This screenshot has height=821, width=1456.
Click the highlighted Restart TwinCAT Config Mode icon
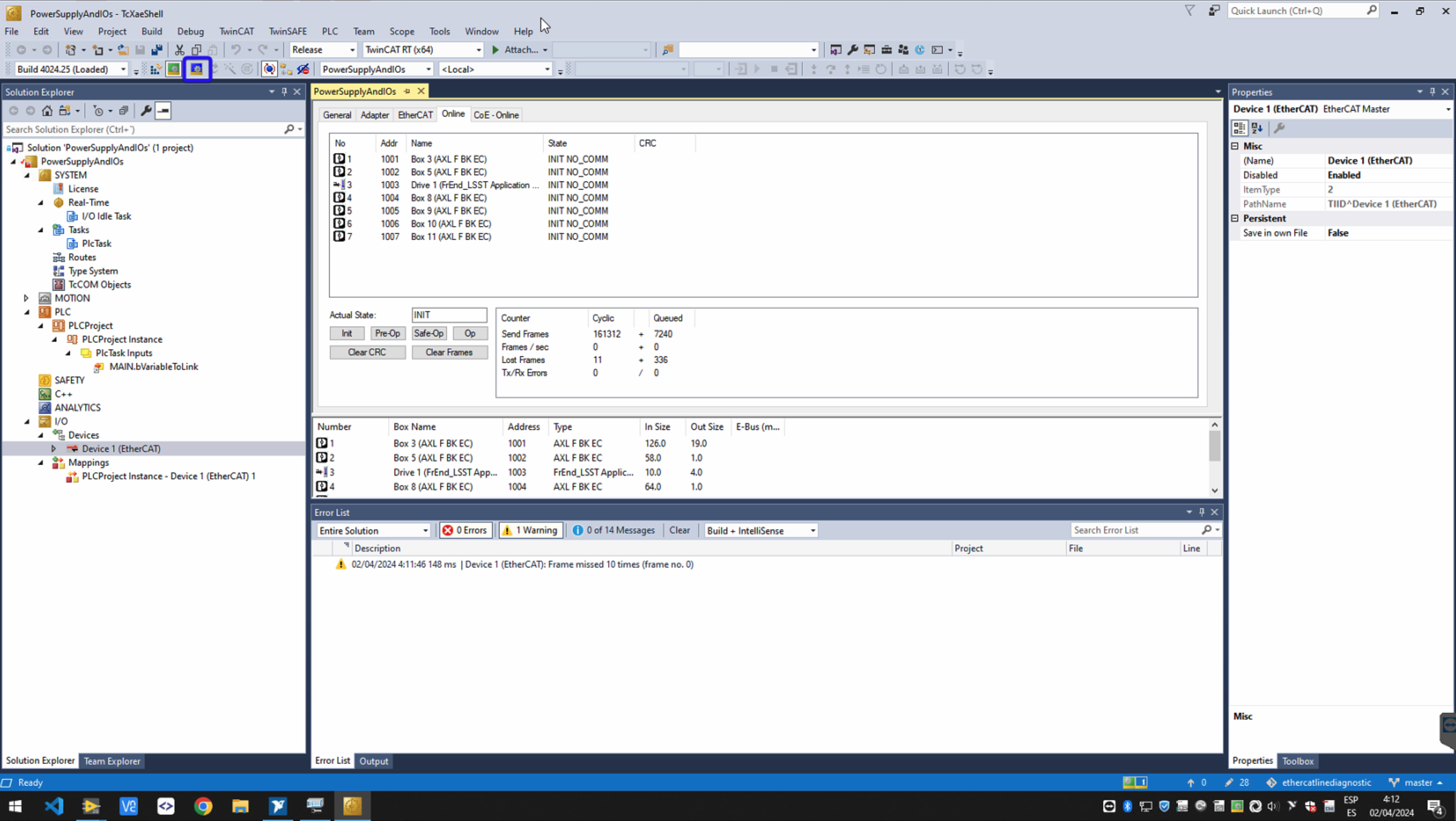click(197, 69)
